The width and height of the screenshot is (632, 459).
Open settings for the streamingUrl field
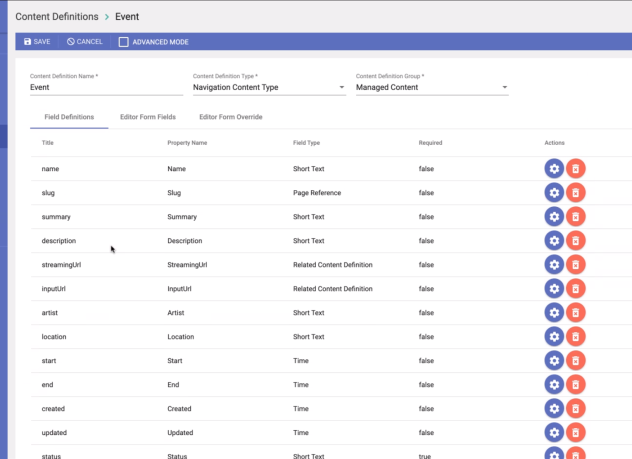pyautogui.click(x=554, y=264)
